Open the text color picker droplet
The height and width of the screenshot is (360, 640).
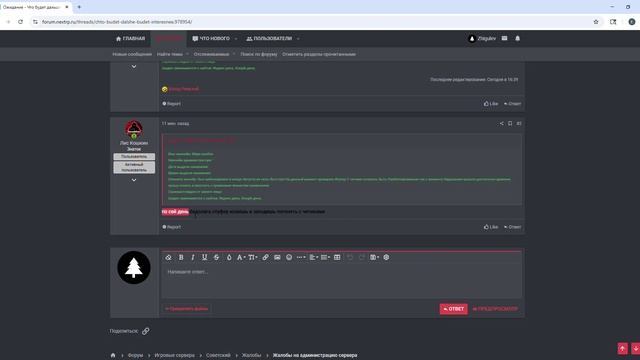tap(229, 258)
